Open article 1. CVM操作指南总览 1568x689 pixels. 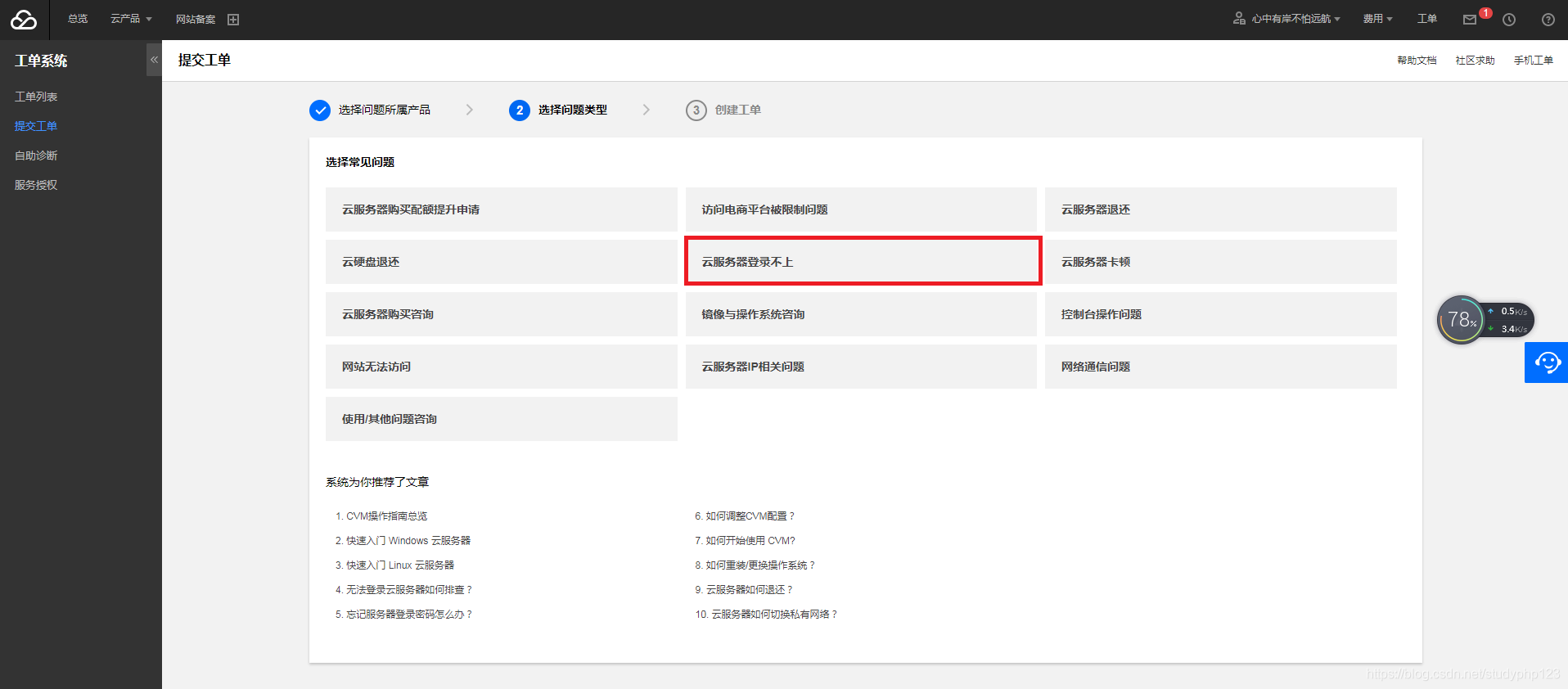point(381,516)
